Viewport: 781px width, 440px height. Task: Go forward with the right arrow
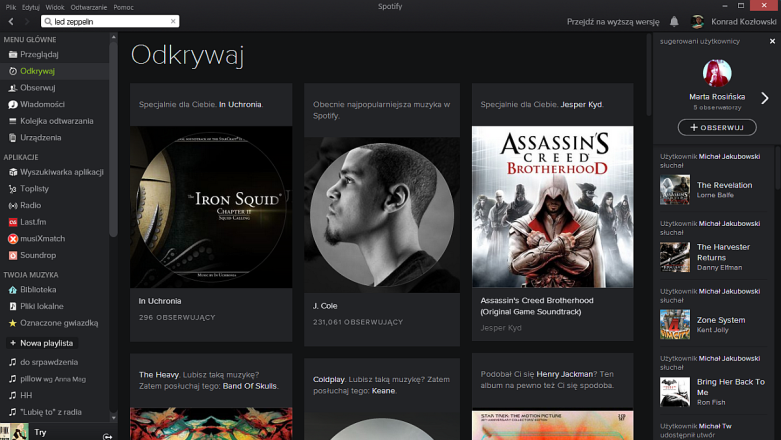[27, 21]
